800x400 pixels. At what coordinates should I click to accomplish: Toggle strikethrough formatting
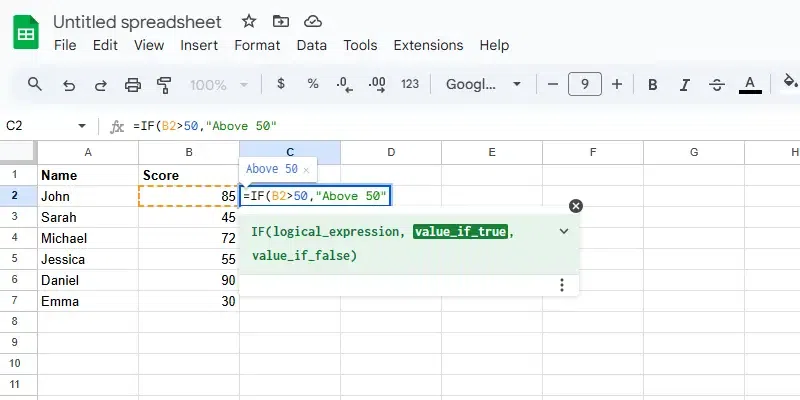pyautogui.click(x=717, y=85)
